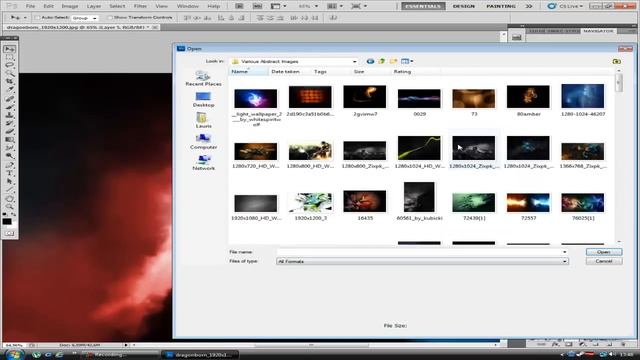
Task: Open the File menu
Action: 30,6
